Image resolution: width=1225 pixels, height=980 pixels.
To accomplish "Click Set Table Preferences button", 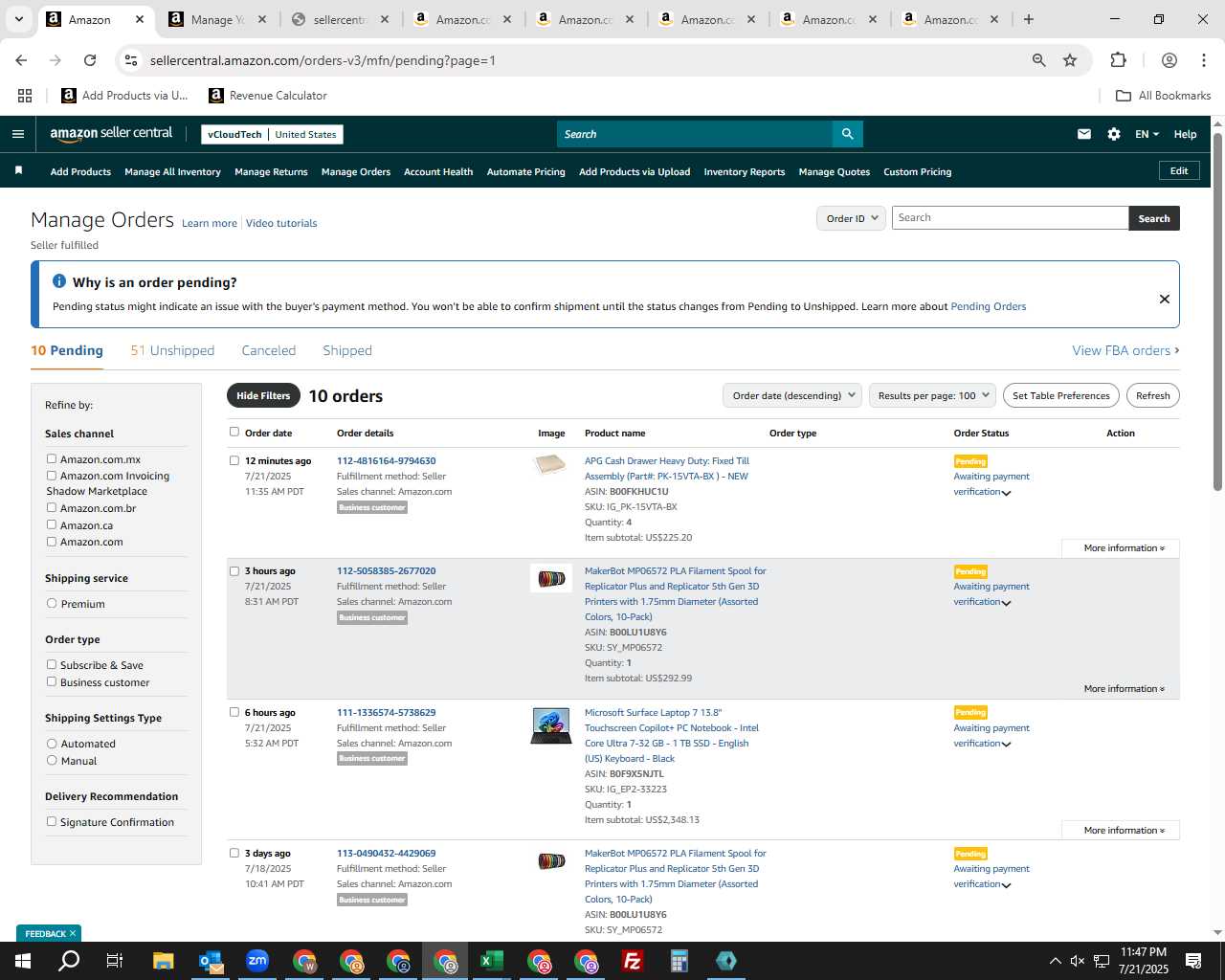I will 1061,395.
